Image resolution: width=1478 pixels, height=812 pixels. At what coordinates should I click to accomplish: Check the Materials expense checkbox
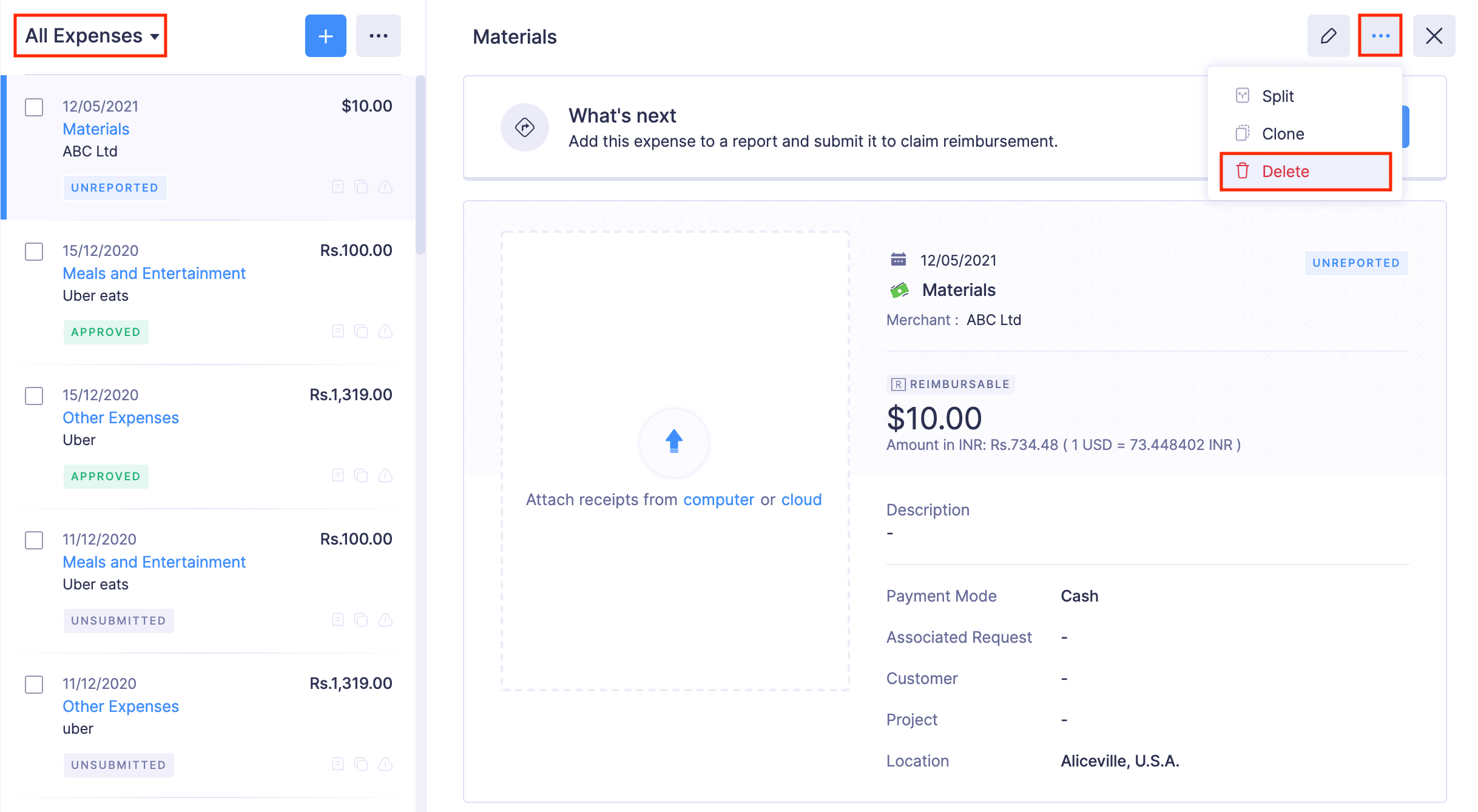[34, 107]
